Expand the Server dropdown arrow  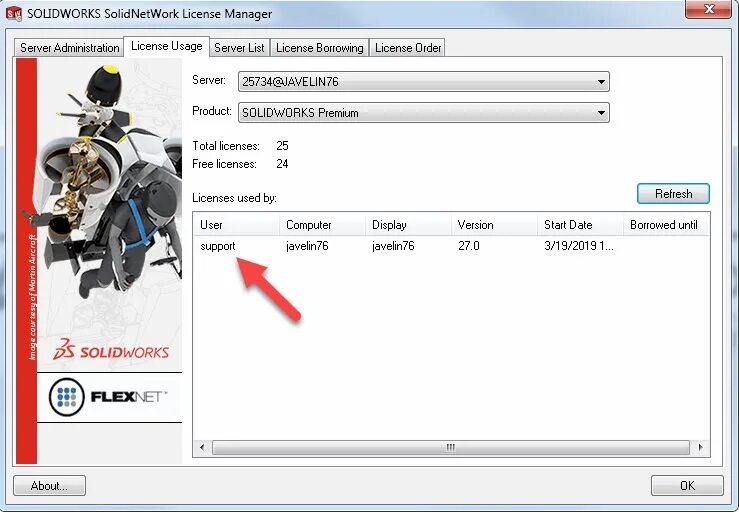[x=601, y=82]
